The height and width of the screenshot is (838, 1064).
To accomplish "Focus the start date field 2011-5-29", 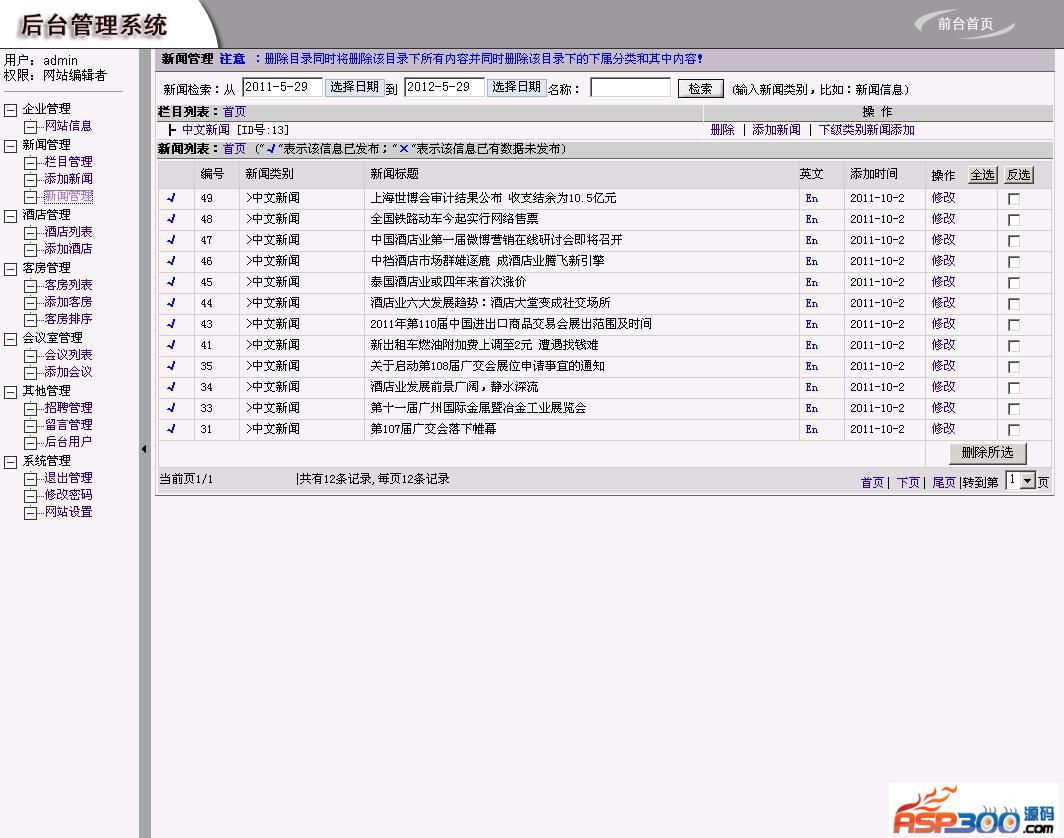I will 282,87.
